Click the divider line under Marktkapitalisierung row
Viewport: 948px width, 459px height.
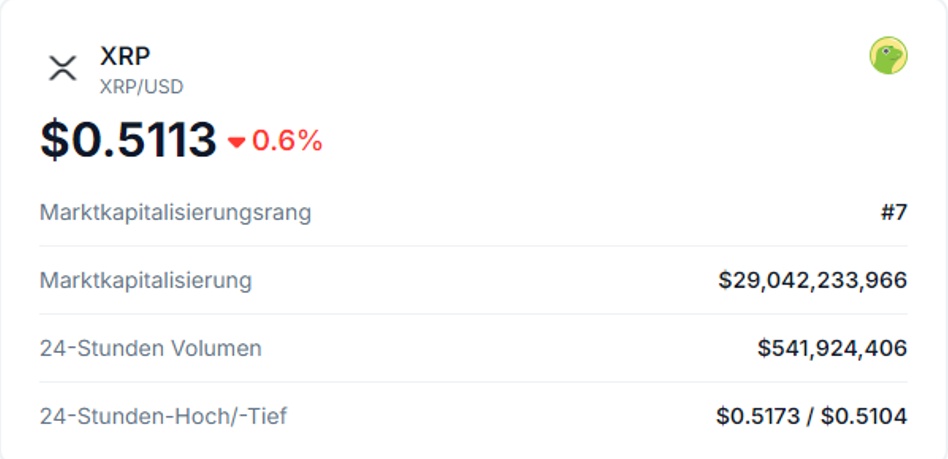[473, 314]
